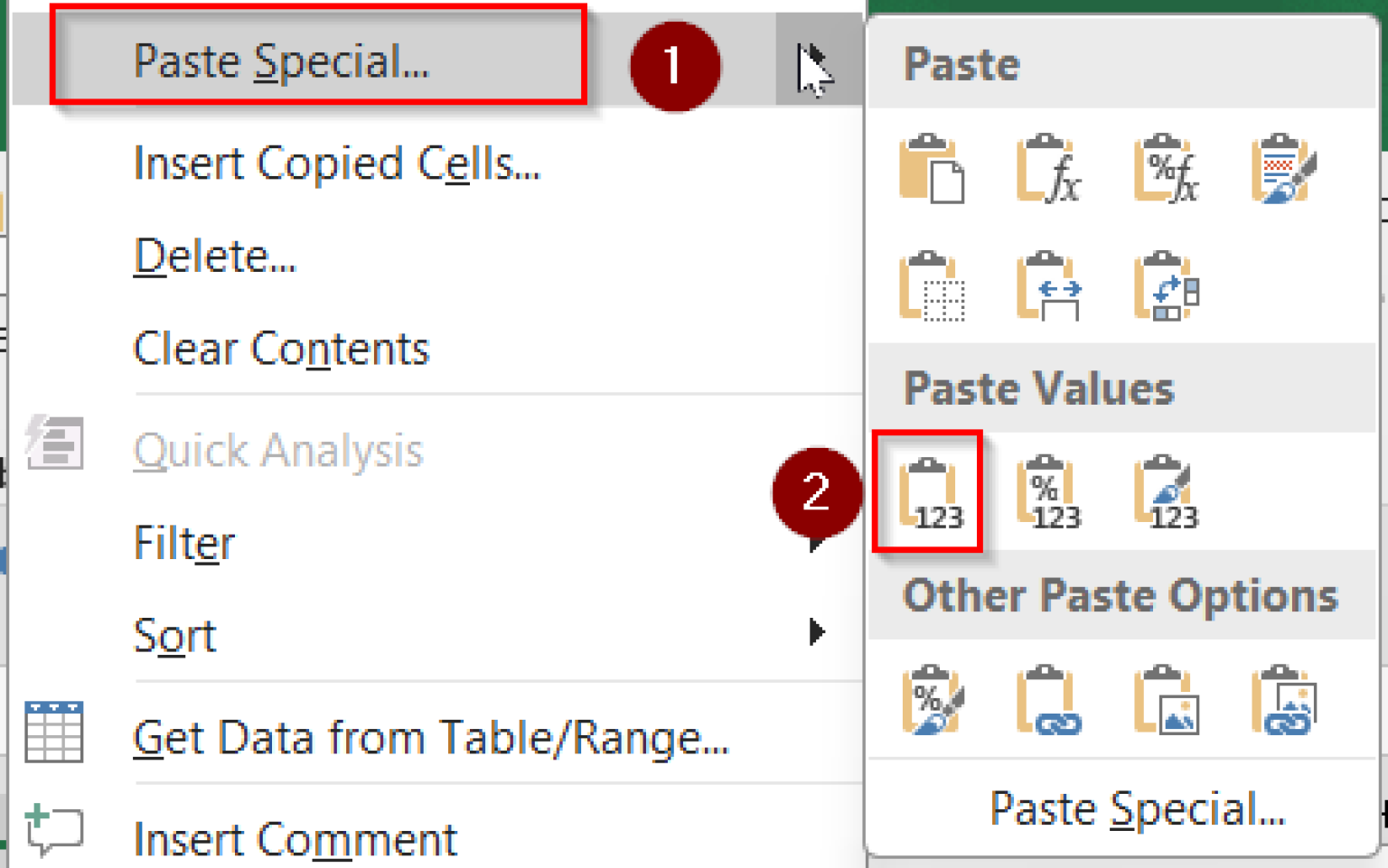Choose Clear Contents
The height and width of the screenshot is (868, 1388).
281,349
